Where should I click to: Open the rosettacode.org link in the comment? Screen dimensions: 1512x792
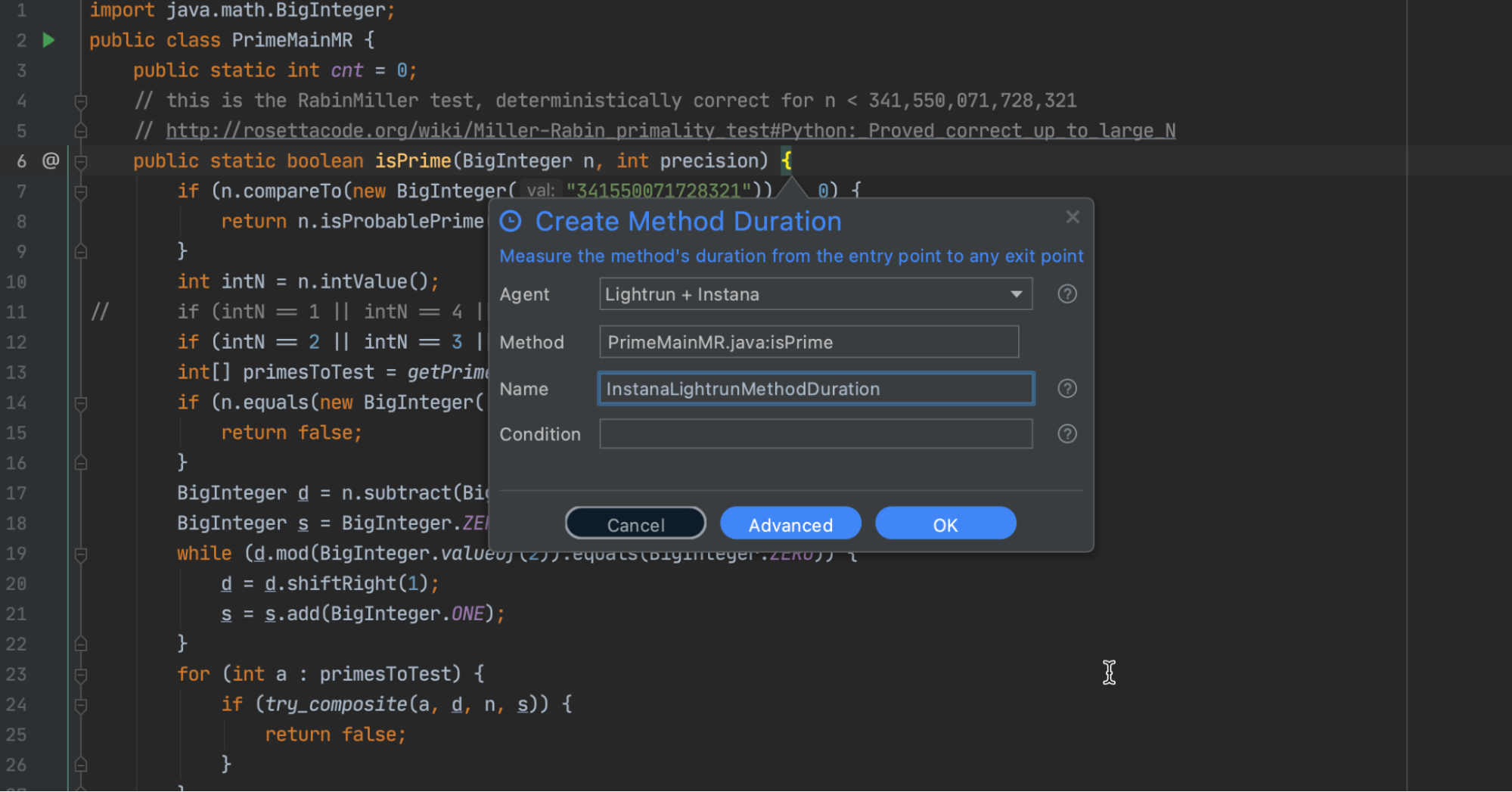pyautogui.click(x=669, y=131)
